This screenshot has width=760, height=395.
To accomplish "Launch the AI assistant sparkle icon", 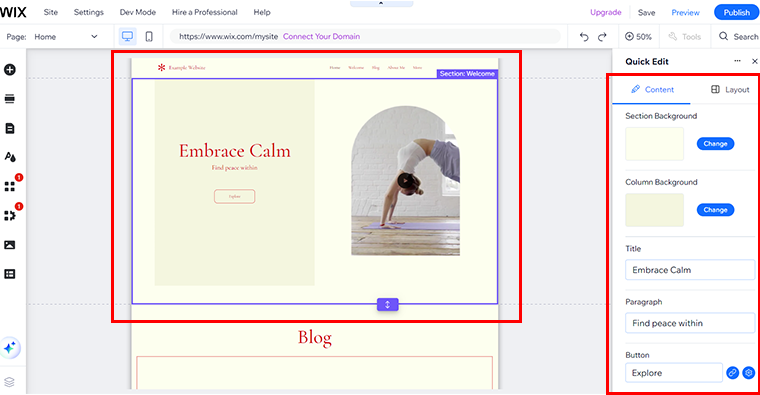I will coord(10,348).
